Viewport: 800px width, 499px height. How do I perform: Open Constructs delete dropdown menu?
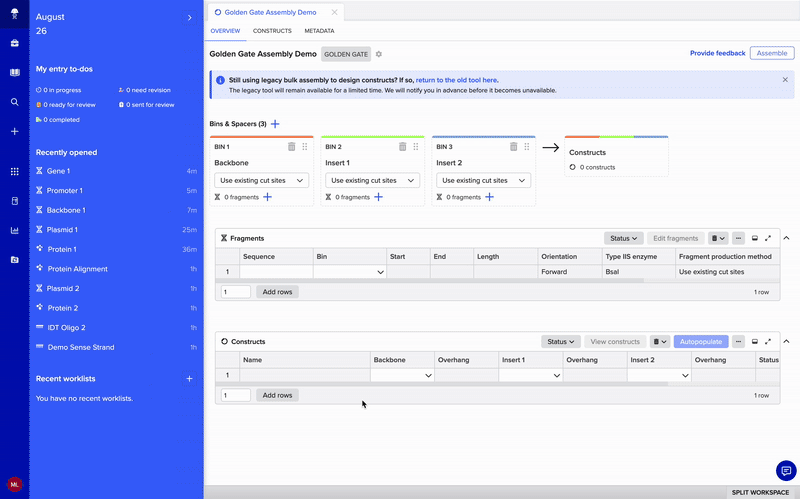(660, 342)
